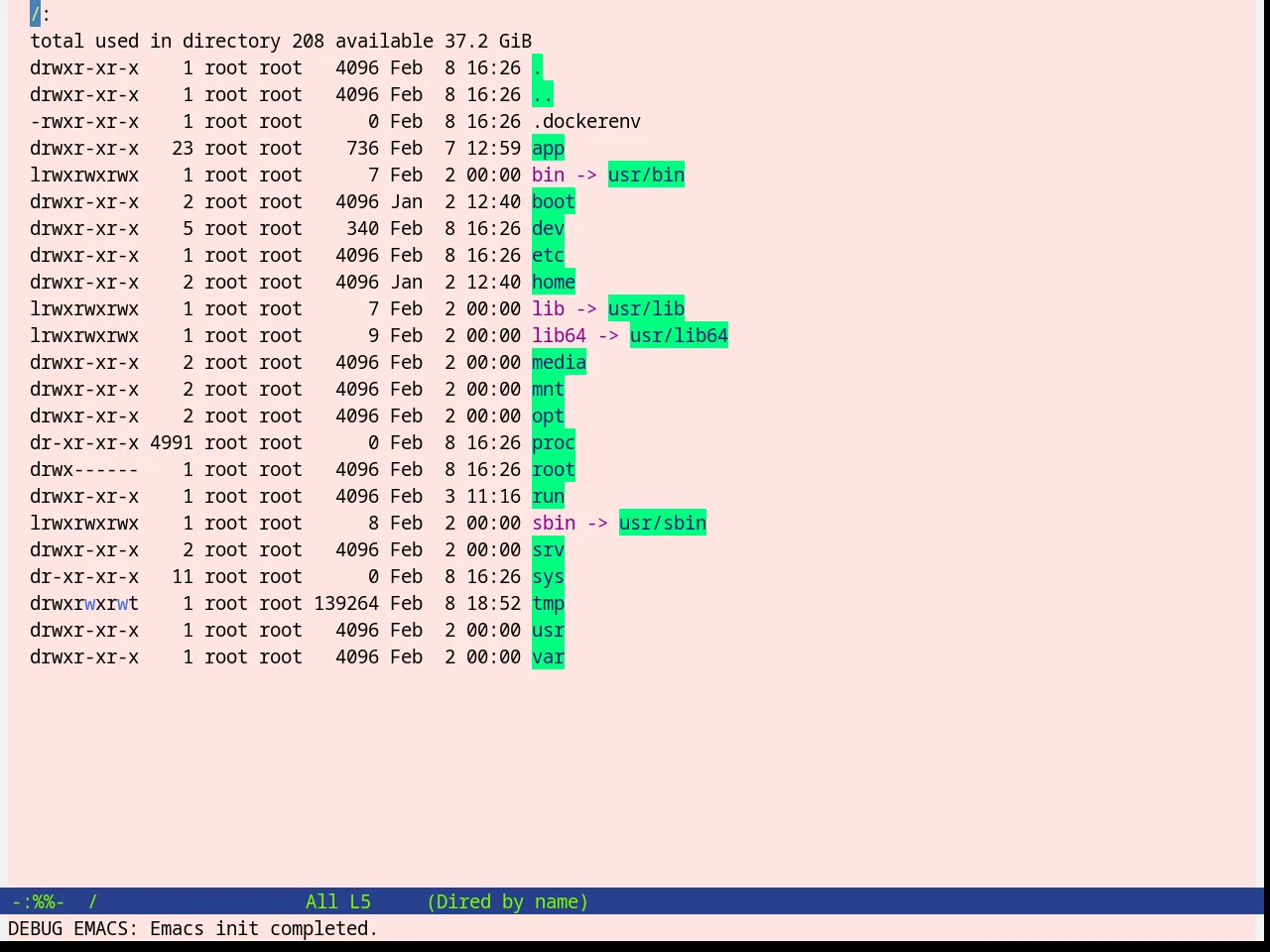Open the home directory entry
This screenshot has width=1270, height=952.
click(554, 283)
